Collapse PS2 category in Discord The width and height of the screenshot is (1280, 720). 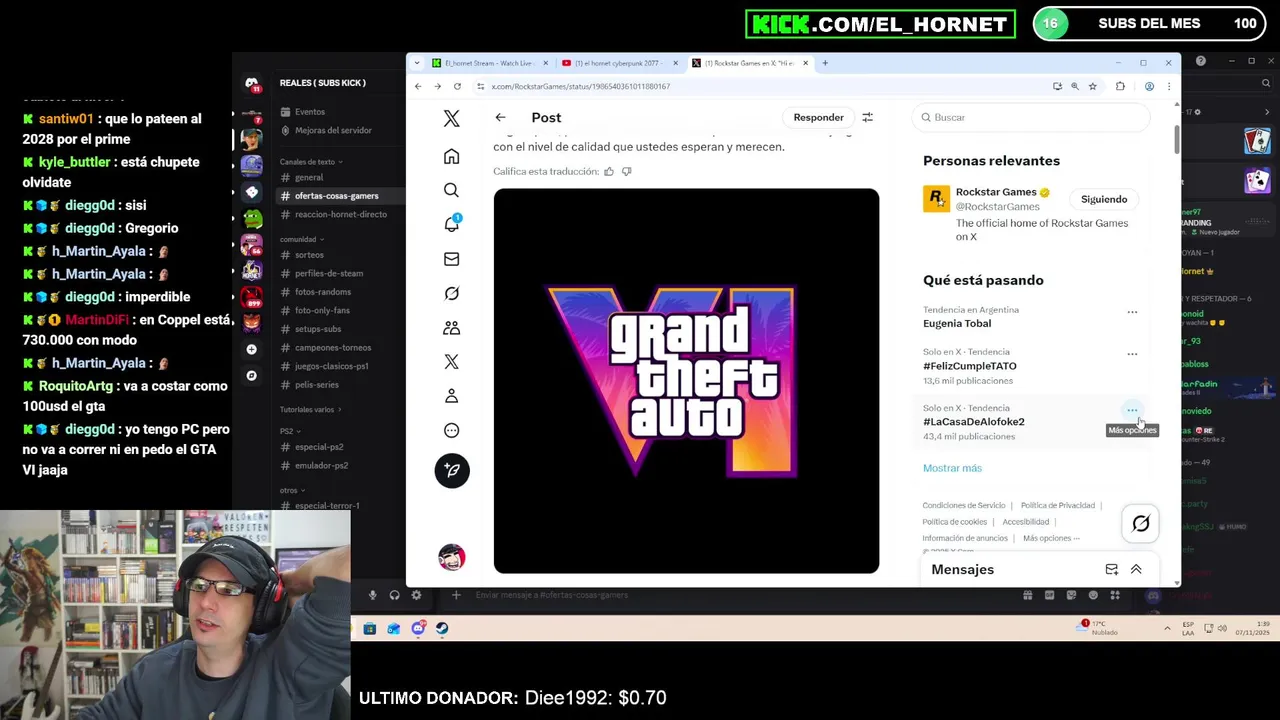coord(289,431)
